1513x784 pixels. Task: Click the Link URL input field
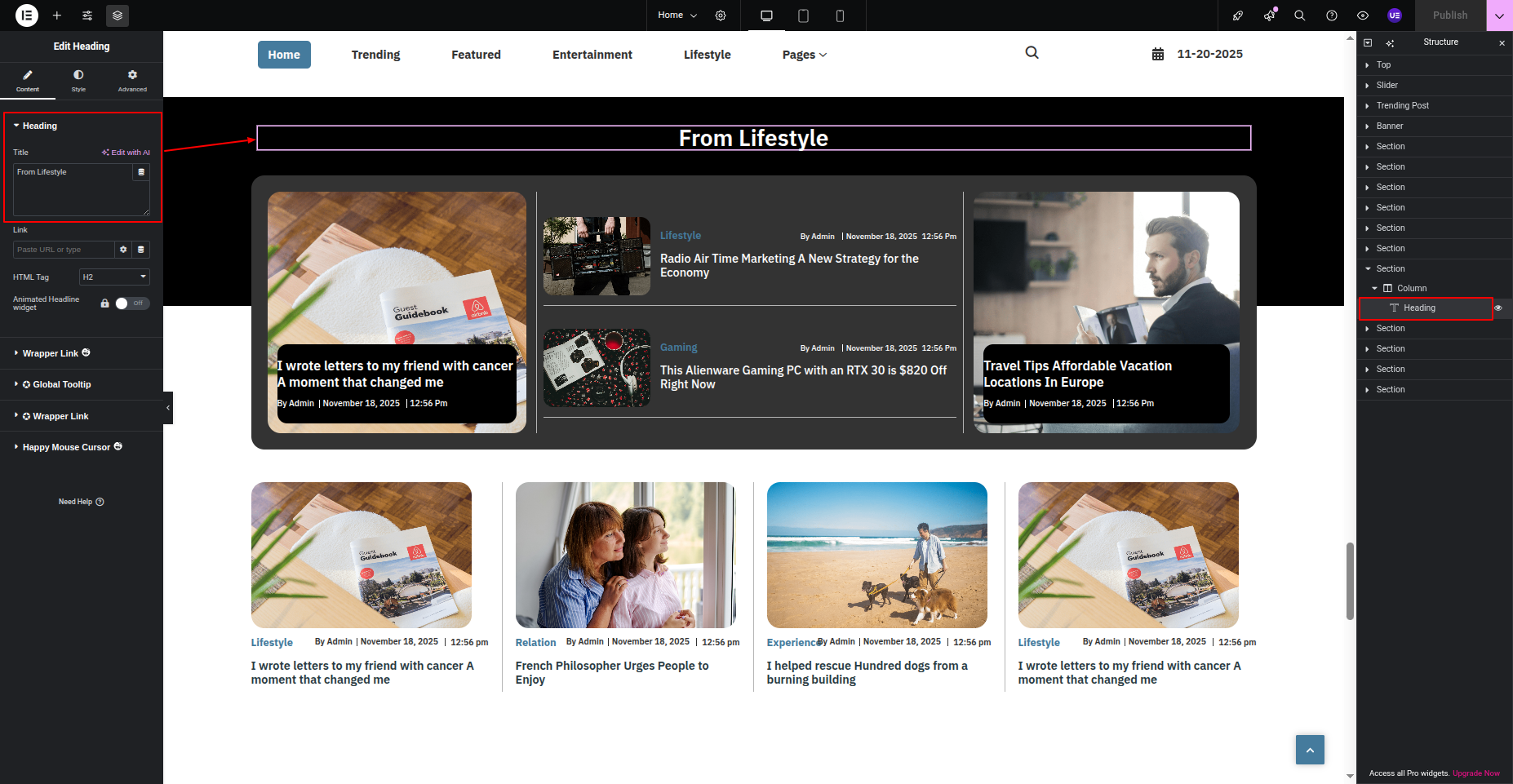click(x=64, y=250)
